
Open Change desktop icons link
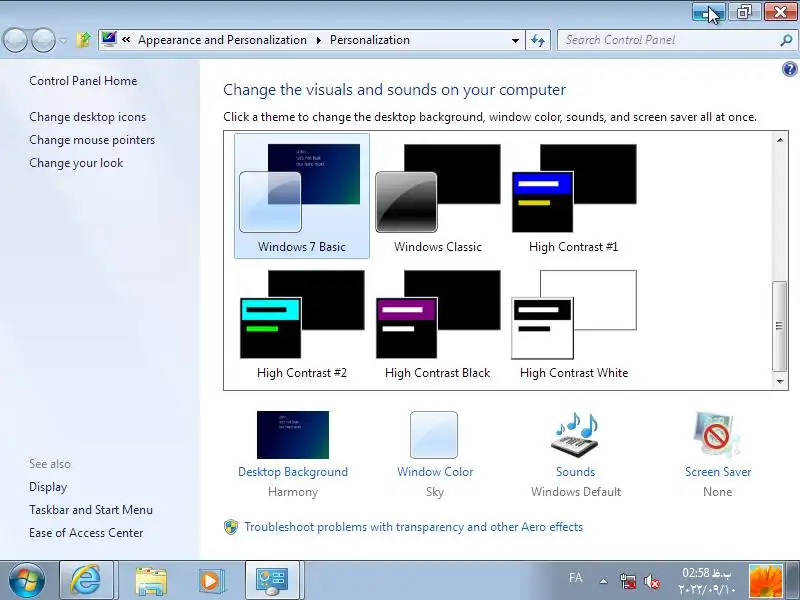pyautogui.click(x=88, y=117)
